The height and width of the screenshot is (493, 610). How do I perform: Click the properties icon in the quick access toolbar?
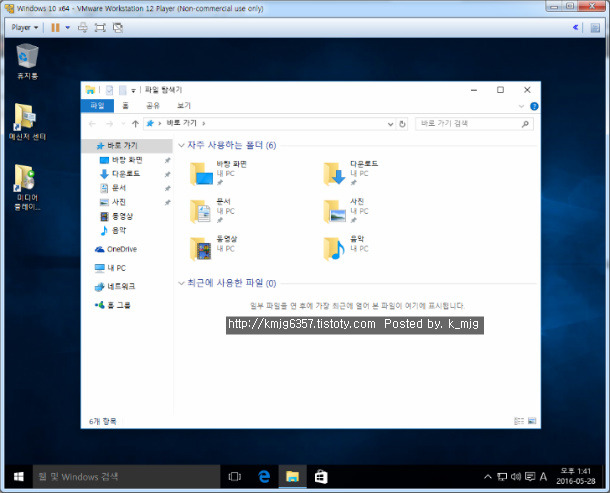point(109,90)
